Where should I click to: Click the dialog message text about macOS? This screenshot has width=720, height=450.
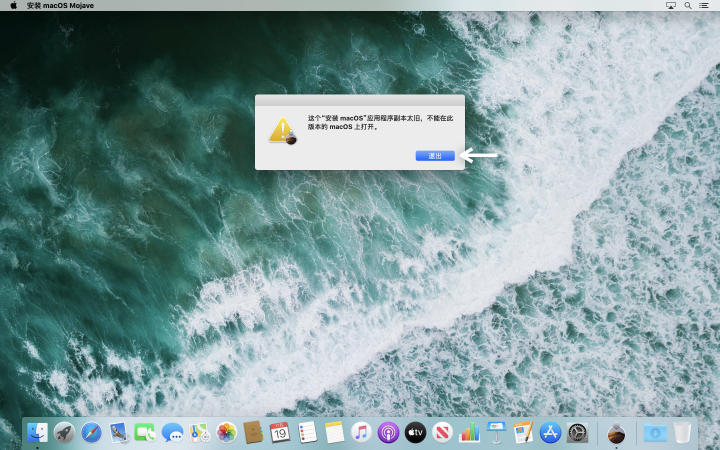tap(380, 123)
